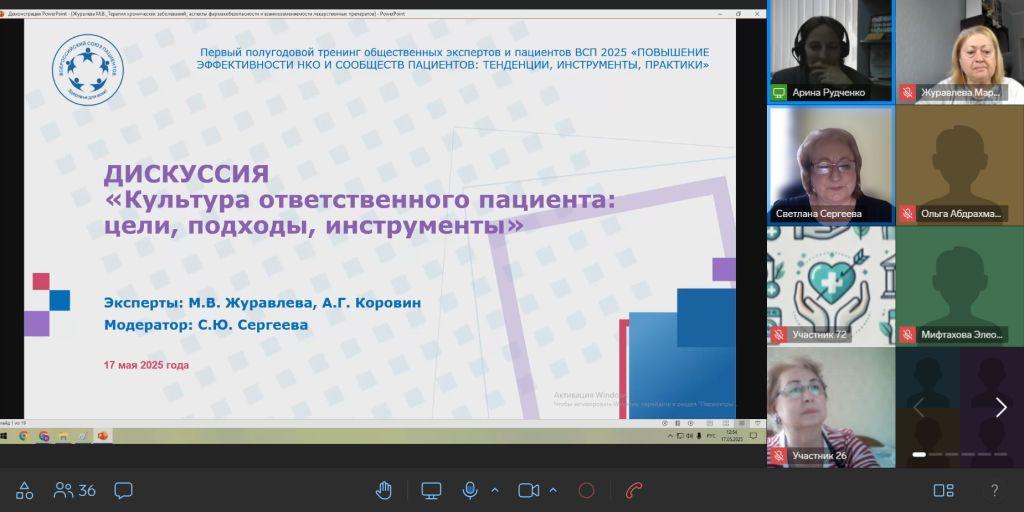Go to the previous page of participants

(919, 407)
